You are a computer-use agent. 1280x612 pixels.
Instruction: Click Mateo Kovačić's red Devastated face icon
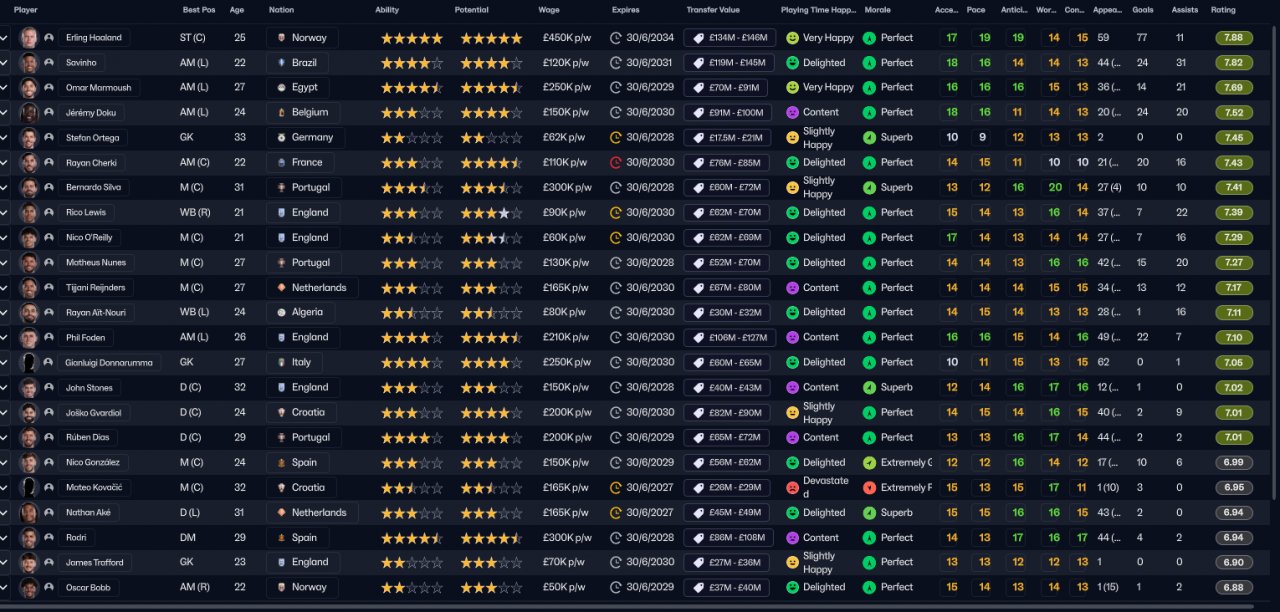point(792,488)
